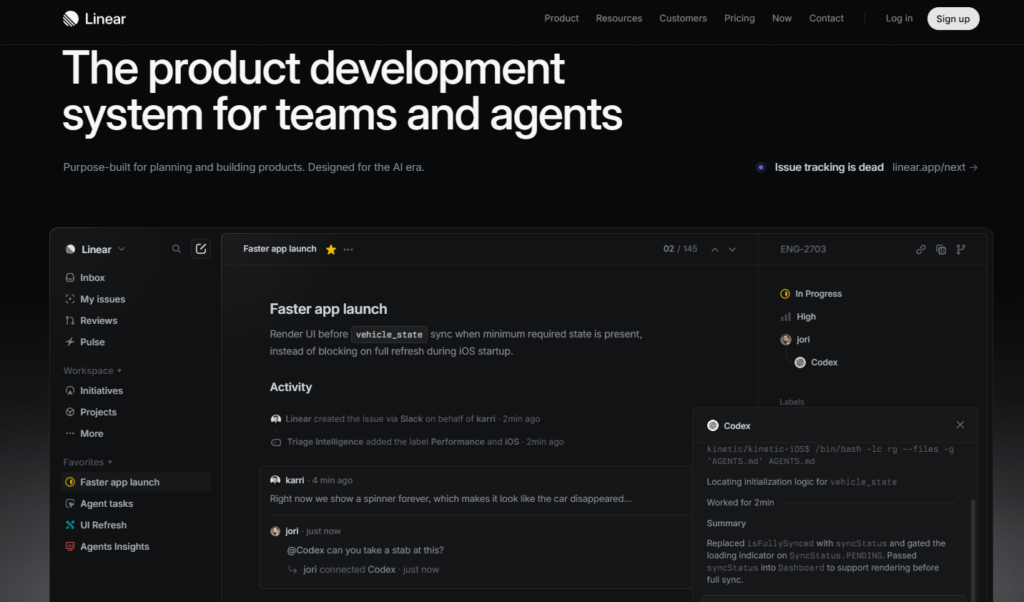Click the Activity heading

click(x=291, y=387)
